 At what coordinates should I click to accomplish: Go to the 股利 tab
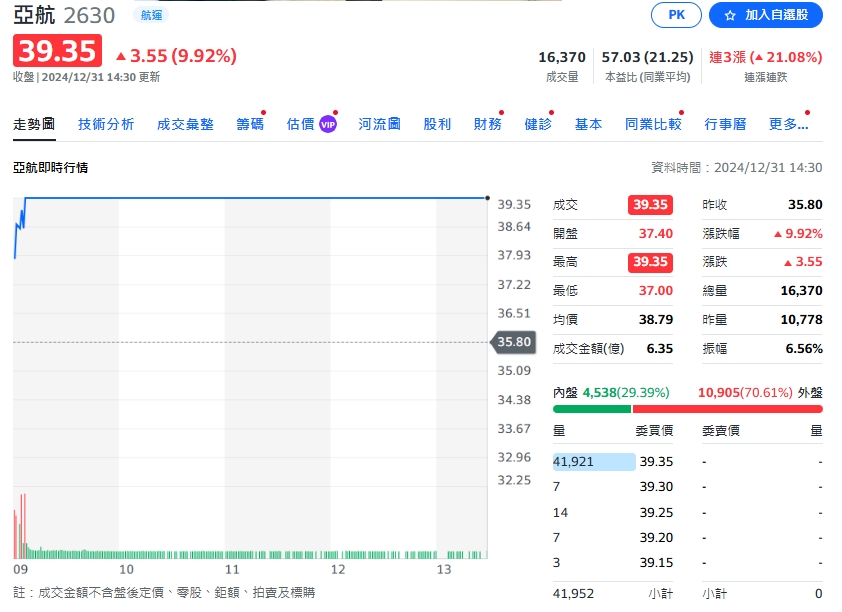point(437,124)
